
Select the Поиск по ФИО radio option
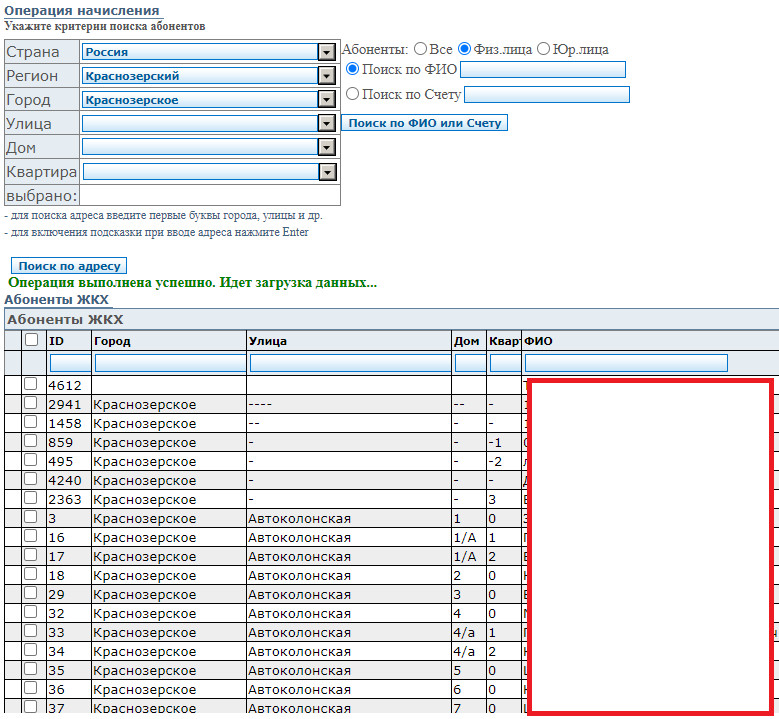tap(352, 69)
